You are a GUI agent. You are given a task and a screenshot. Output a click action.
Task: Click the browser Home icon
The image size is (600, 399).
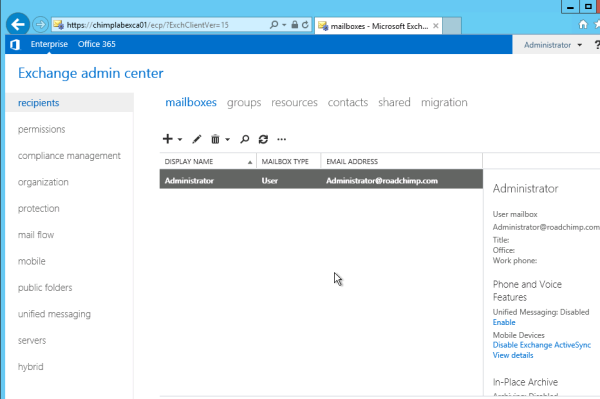click(583, 24)
